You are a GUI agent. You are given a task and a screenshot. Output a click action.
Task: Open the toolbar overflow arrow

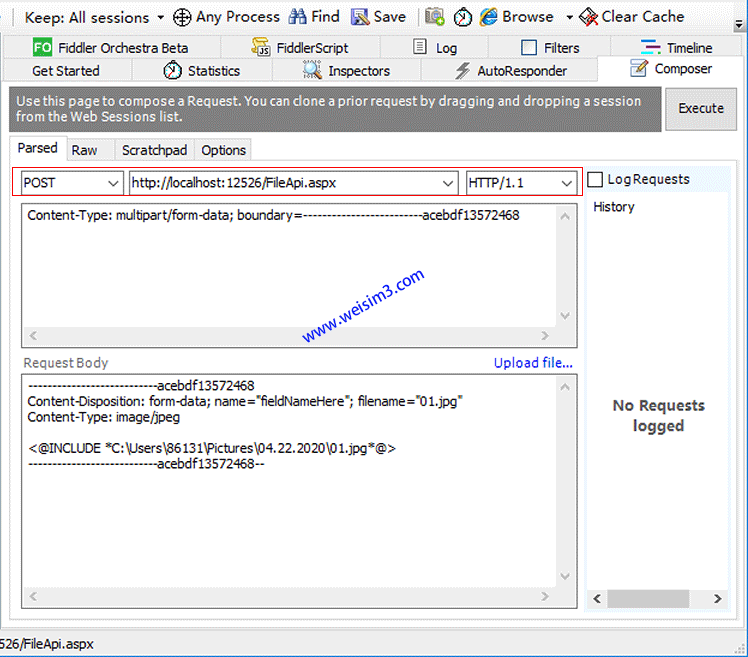click(738, 24)
